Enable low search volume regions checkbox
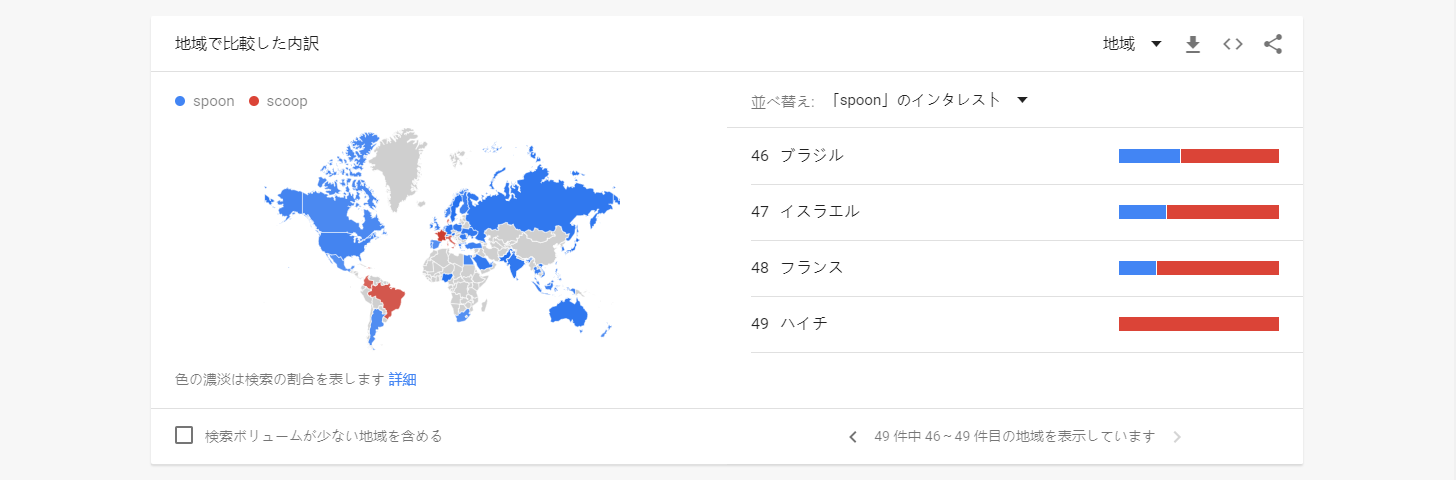 (184, 435)
